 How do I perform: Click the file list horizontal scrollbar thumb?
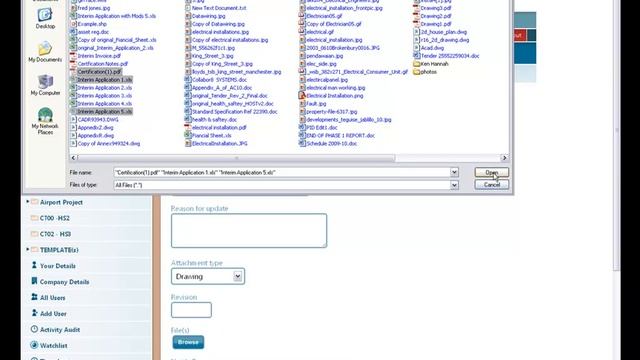[236, 158]
